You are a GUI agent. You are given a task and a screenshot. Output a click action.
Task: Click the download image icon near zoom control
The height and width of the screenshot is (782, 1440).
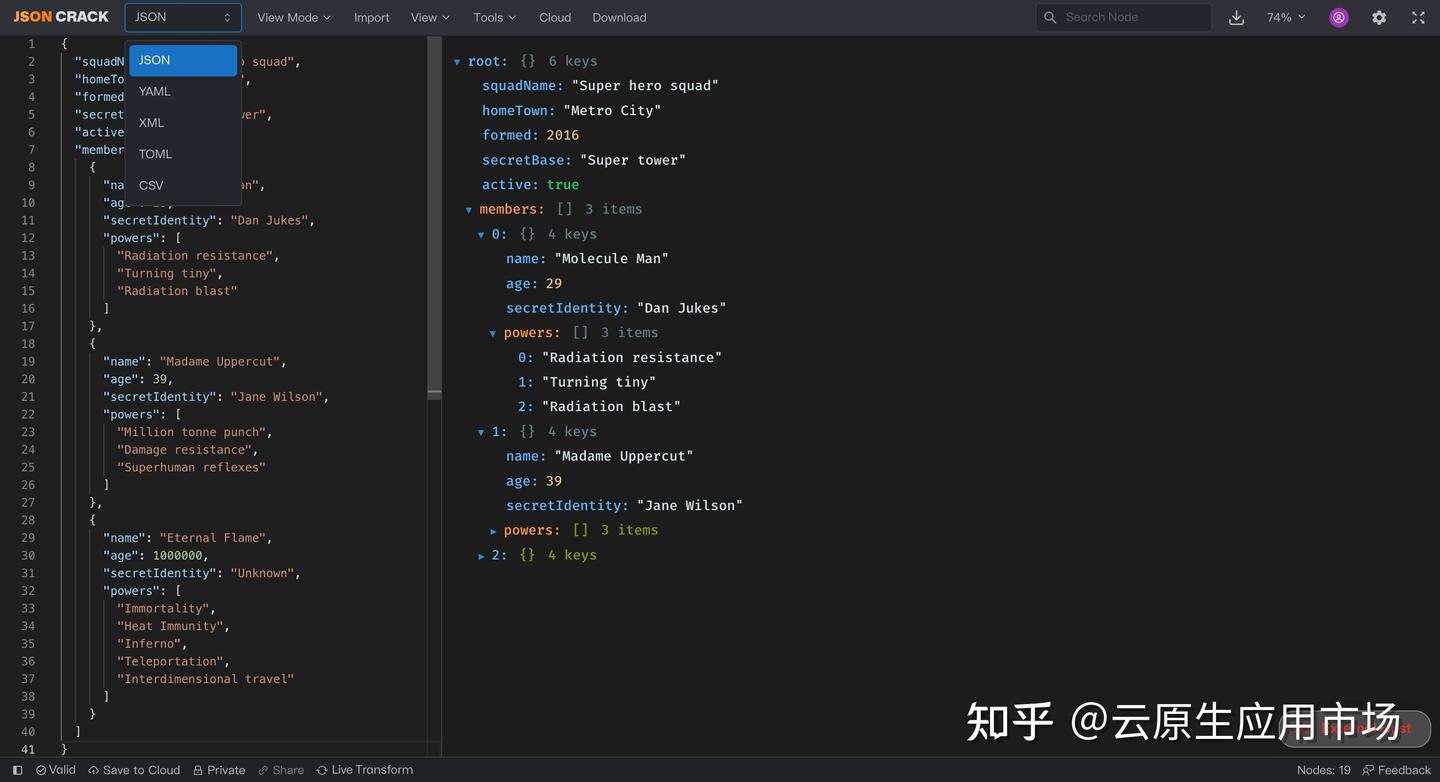click(1237, 17)
